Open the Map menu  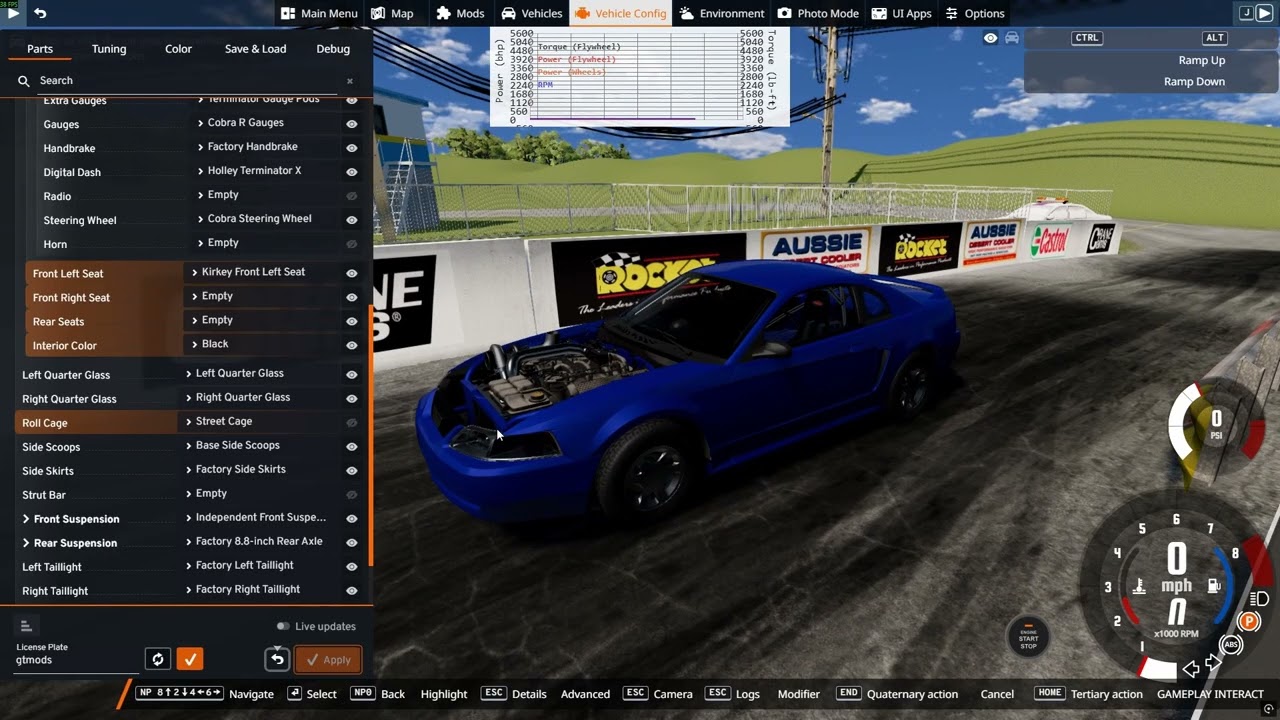coord(392,13)
